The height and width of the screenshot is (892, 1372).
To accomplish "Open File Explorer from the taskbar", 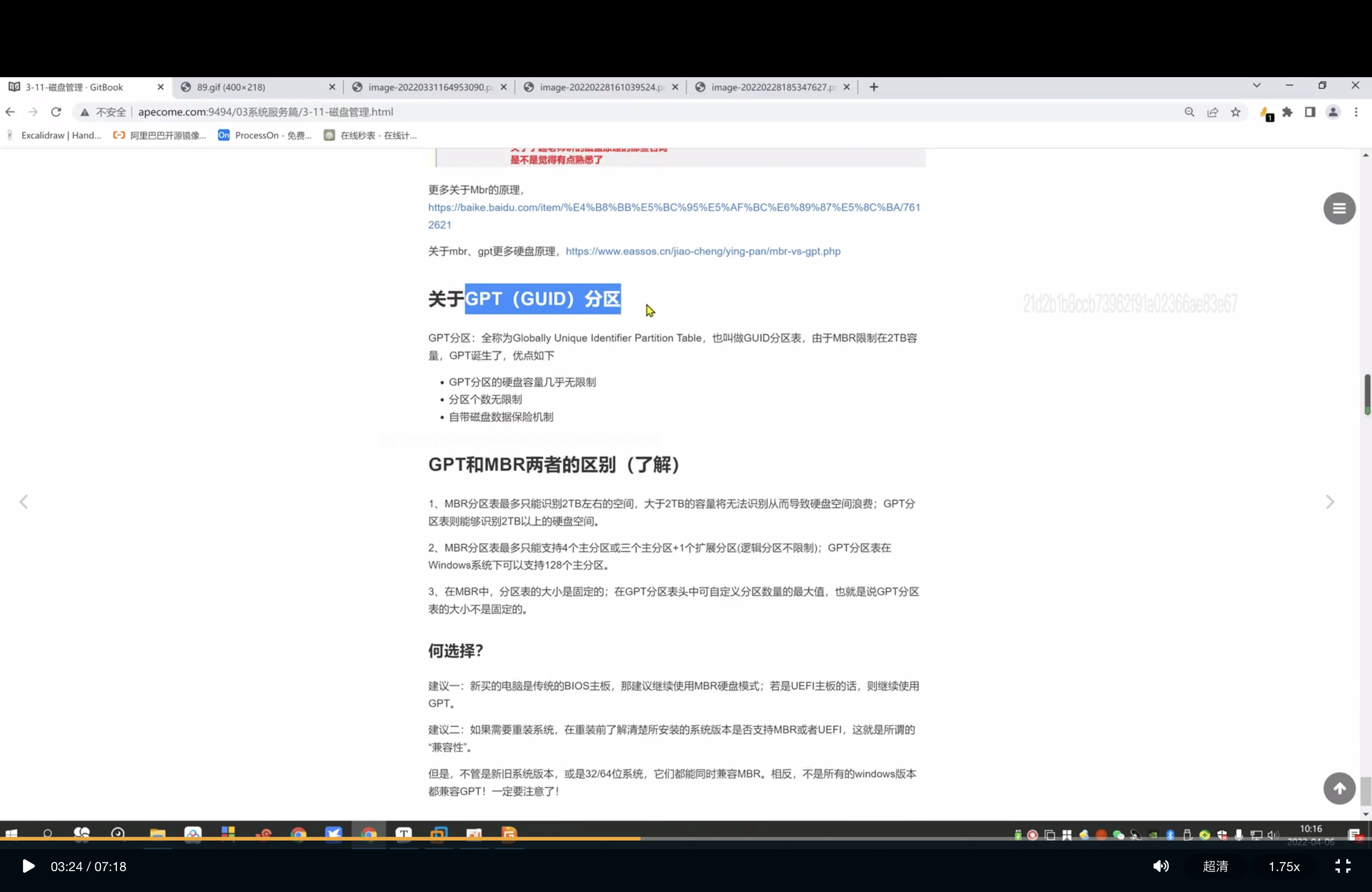I will 158,834.
